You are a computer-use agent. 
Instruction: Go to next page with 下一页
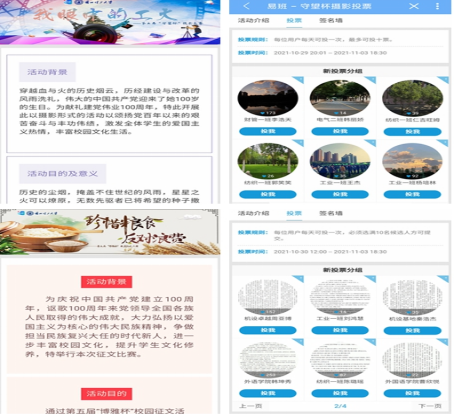coord(430,406)
